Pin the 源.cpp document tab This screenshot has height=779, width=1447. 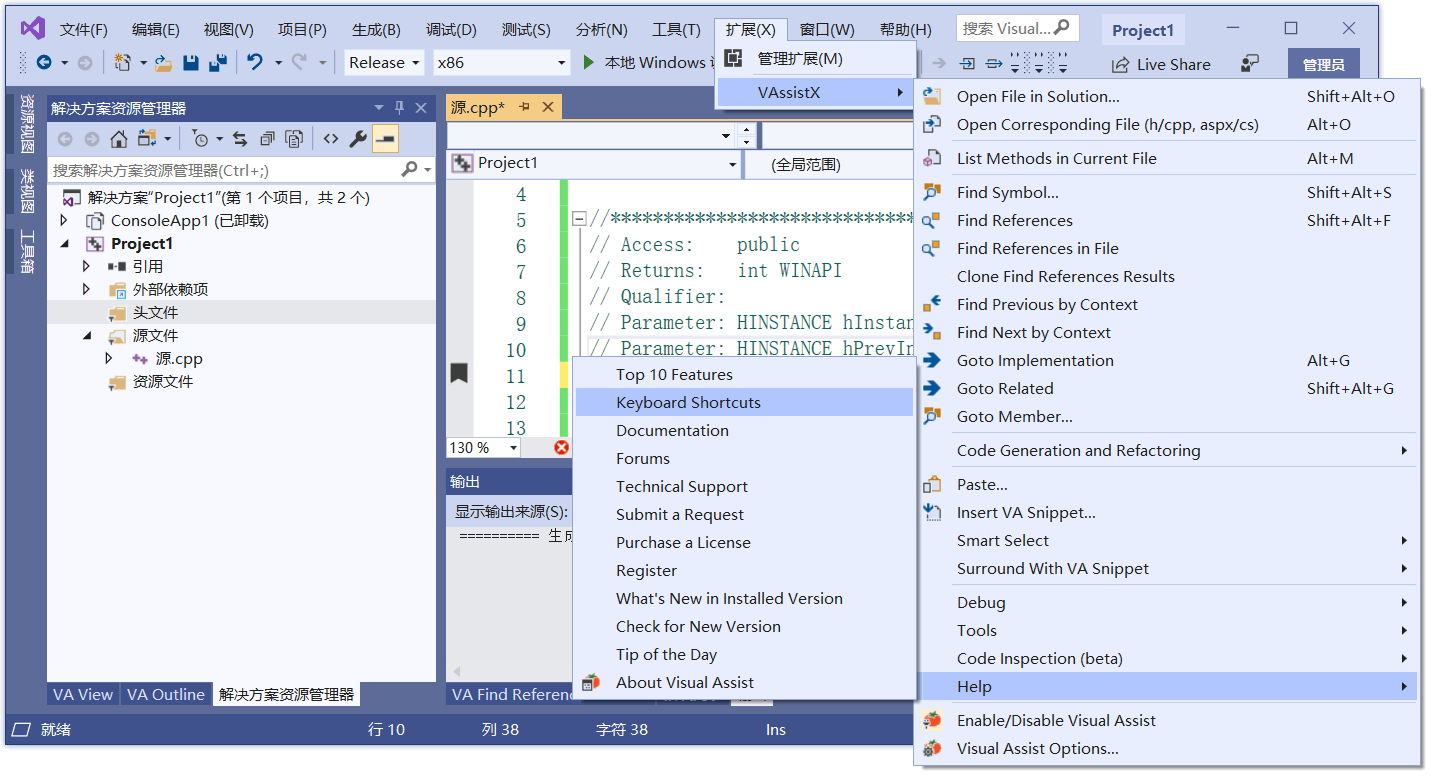pos(524,107)
